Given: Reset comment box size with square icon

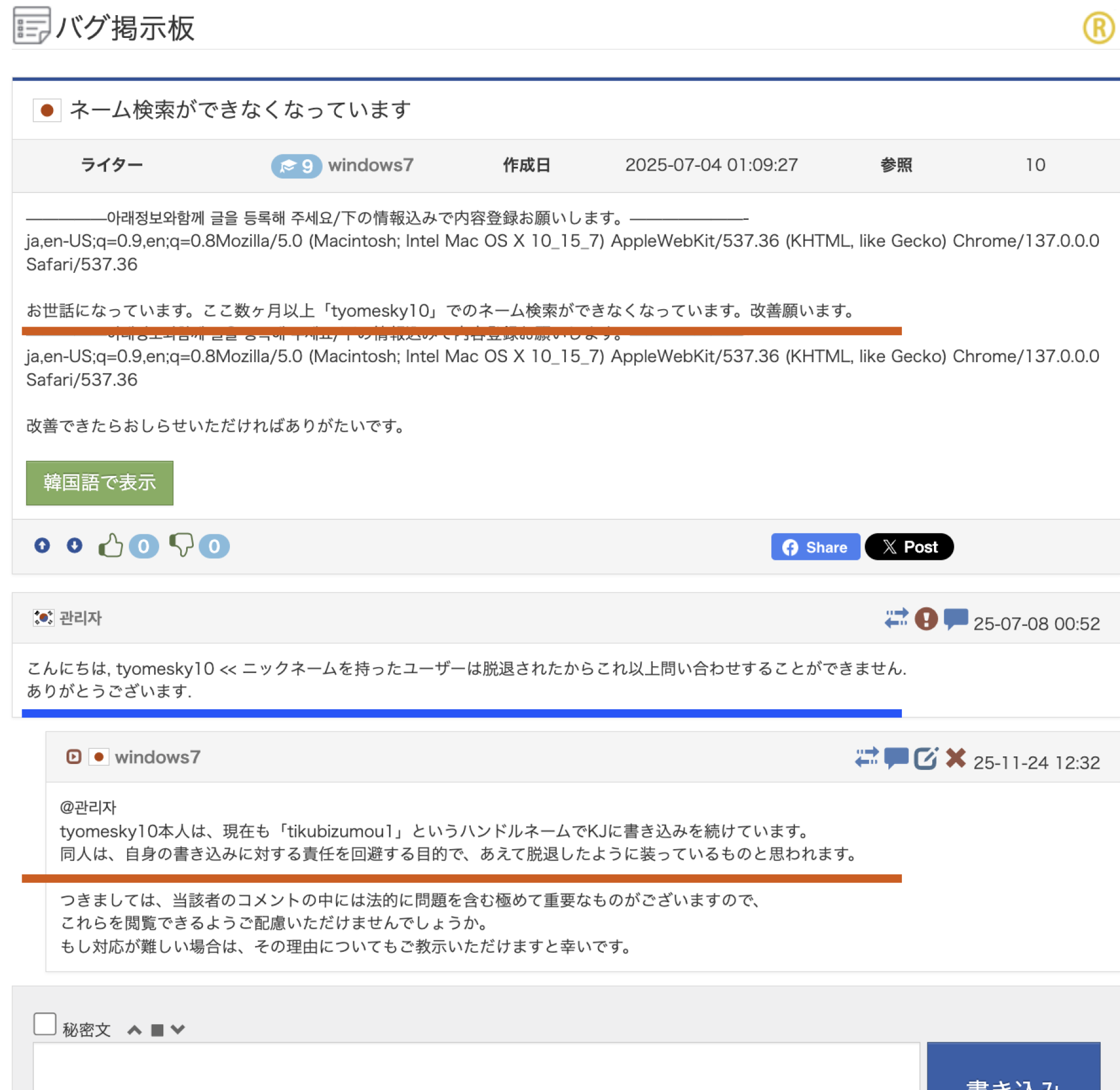Looking at the screenshot, I should 157,1030.
